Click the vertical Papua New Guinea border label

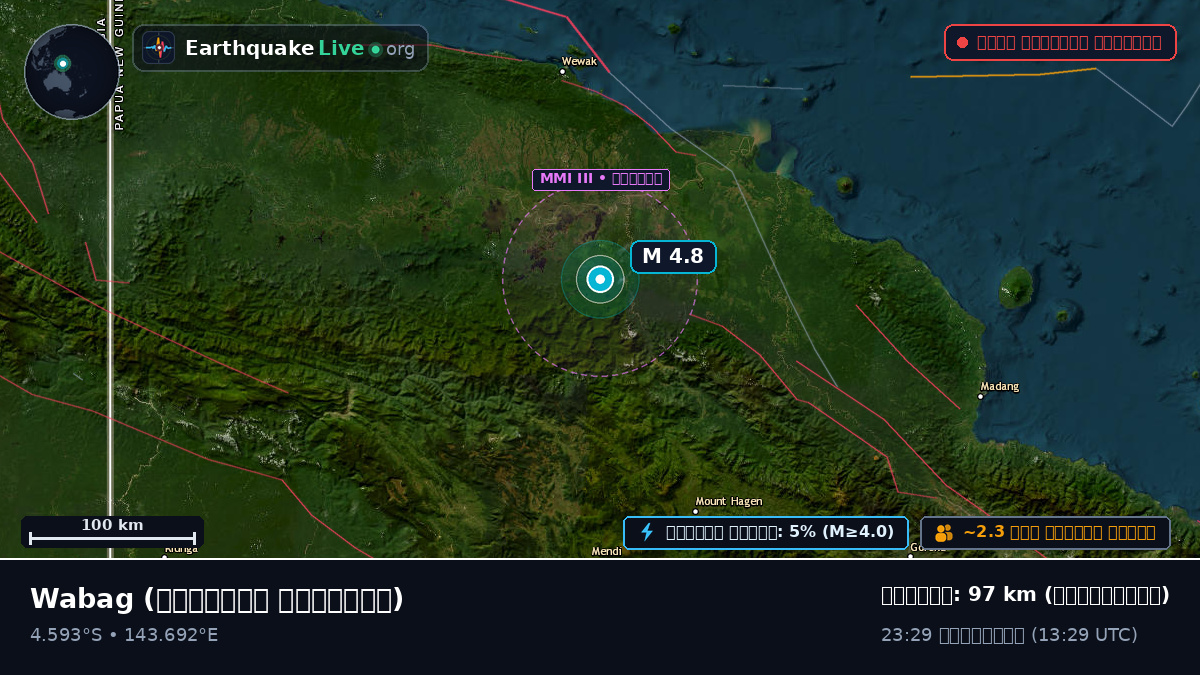coord(119,65)
